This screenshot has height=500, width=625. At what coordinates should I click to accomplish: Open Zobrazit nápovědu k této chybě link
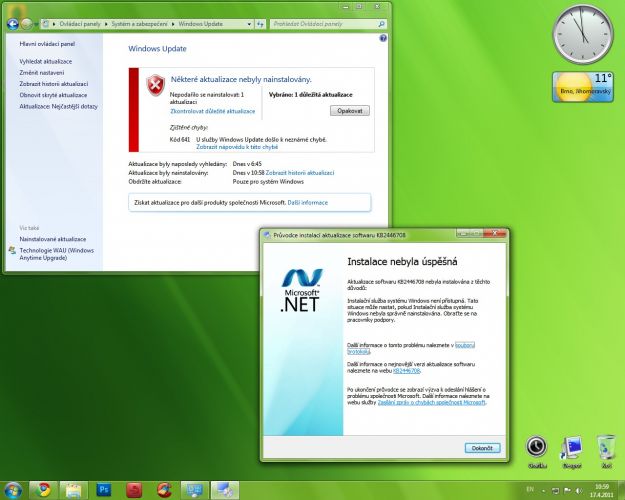pos(237,147)
